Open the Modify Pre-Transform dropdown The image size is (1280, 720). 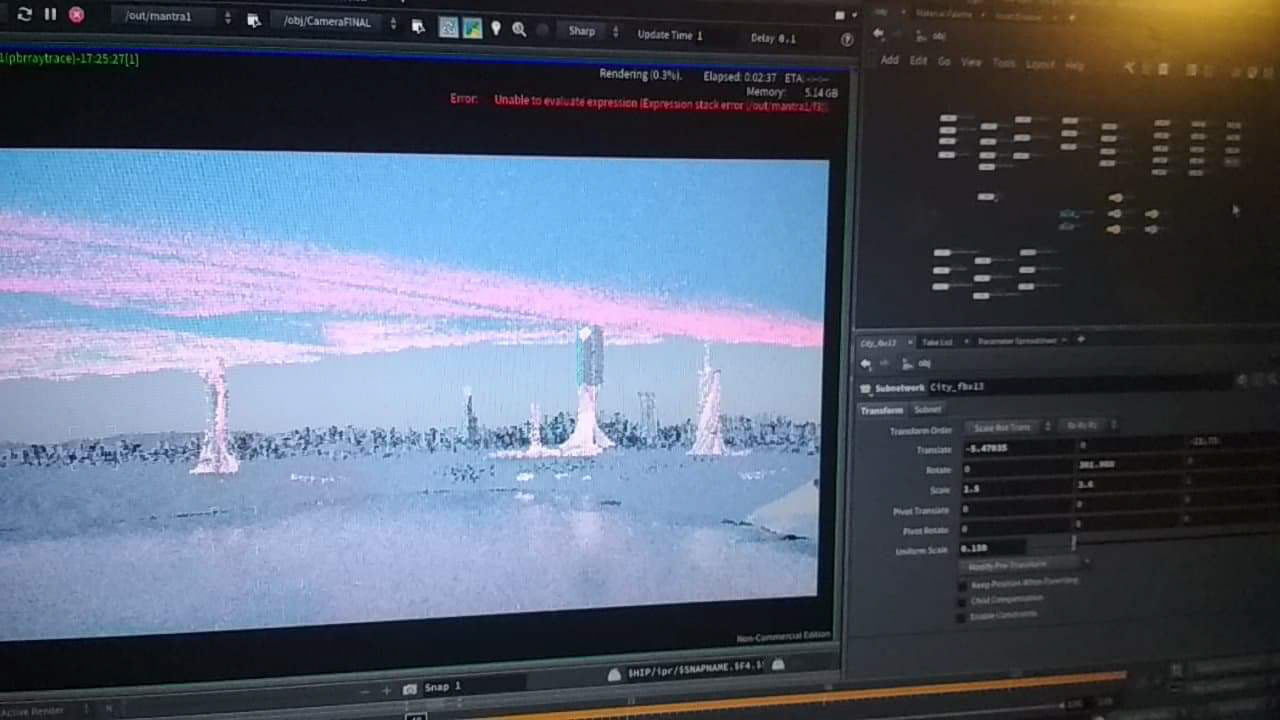(1026, 565)
